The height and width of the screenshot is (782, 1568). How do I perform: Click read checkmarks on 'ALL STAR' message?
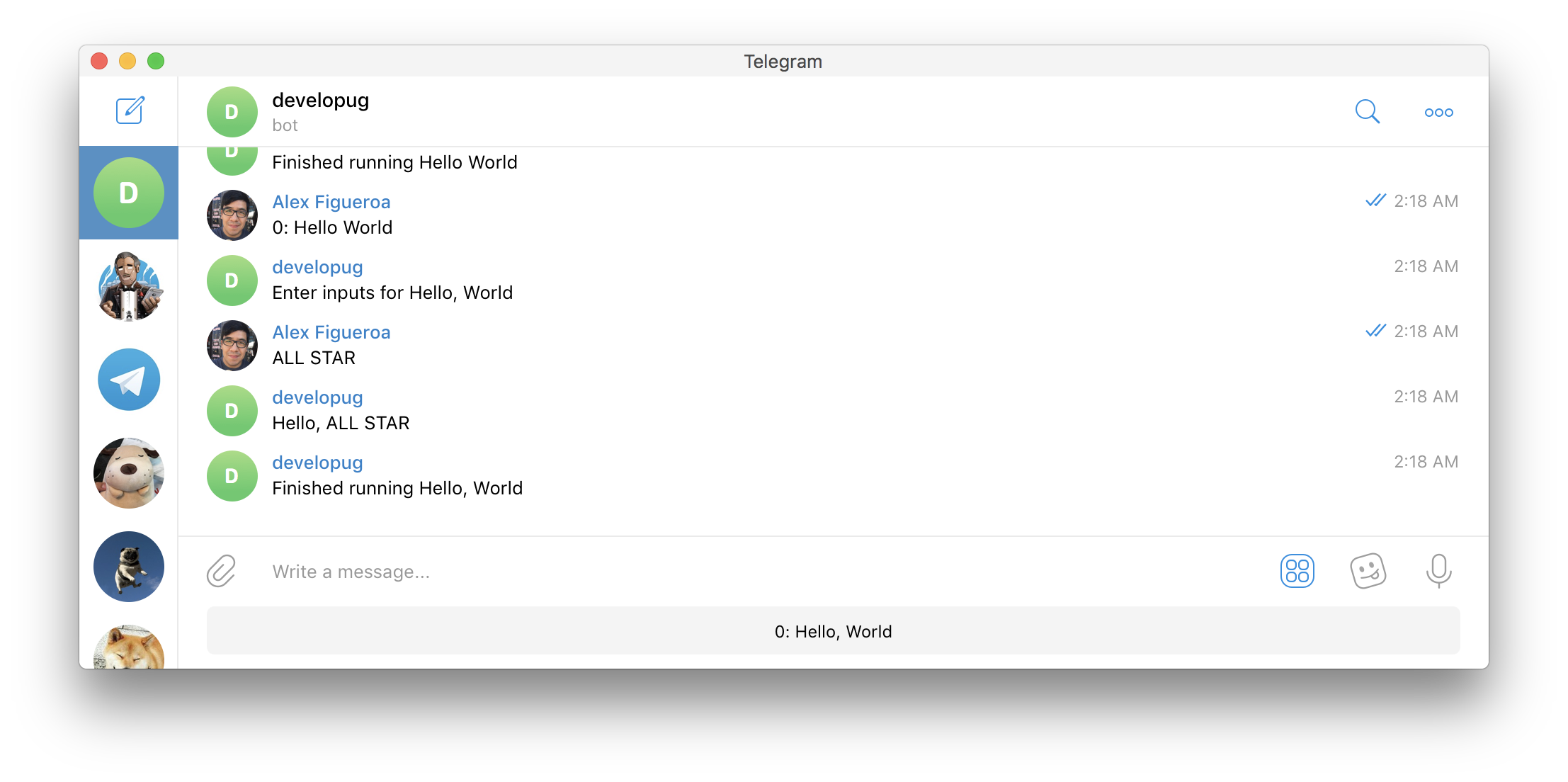tap(1375, 331)
